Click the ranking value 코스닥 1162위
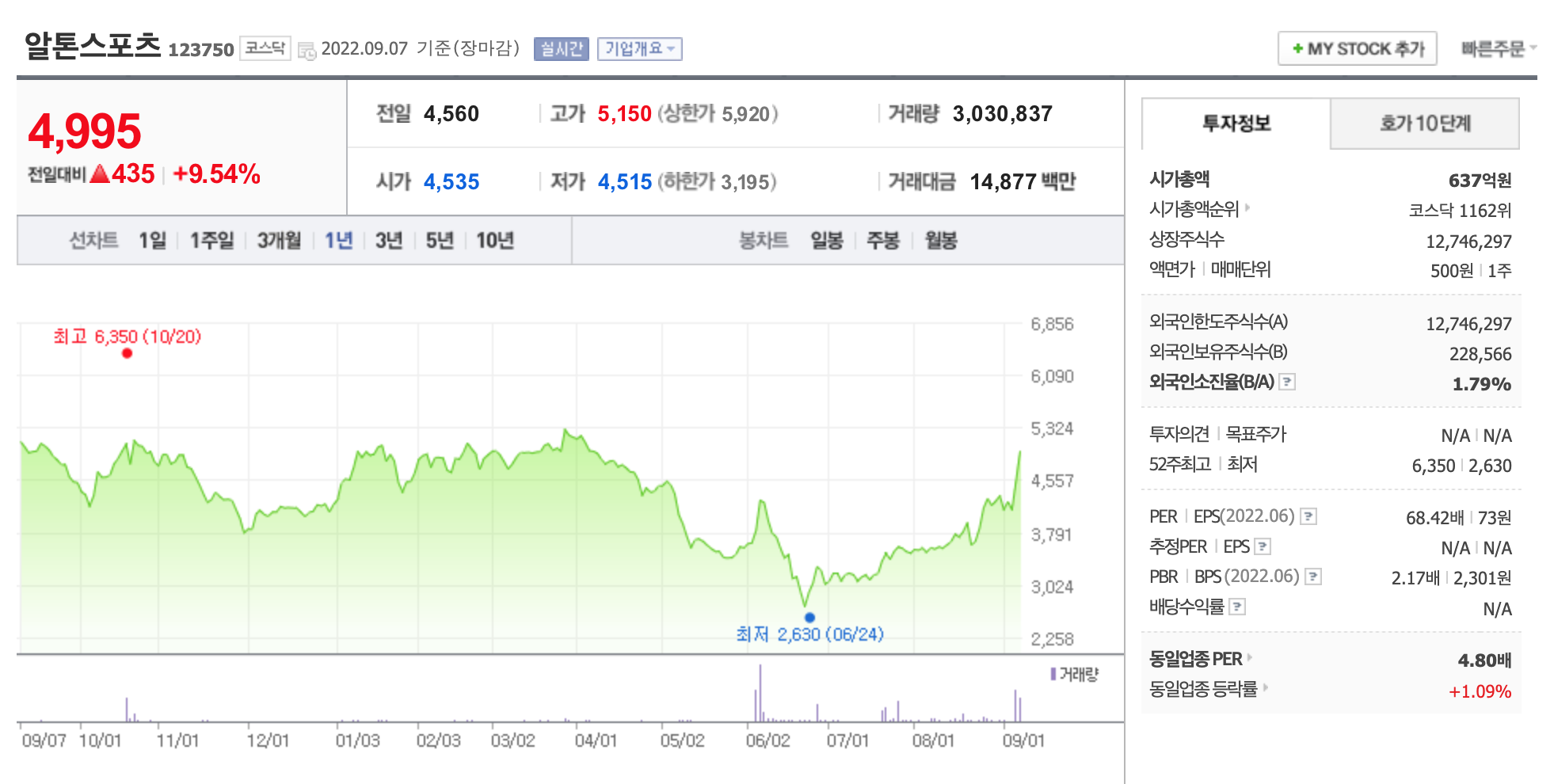This screenshot has width=1554, height=784. pyautogui.click(x=1460, y=211)
